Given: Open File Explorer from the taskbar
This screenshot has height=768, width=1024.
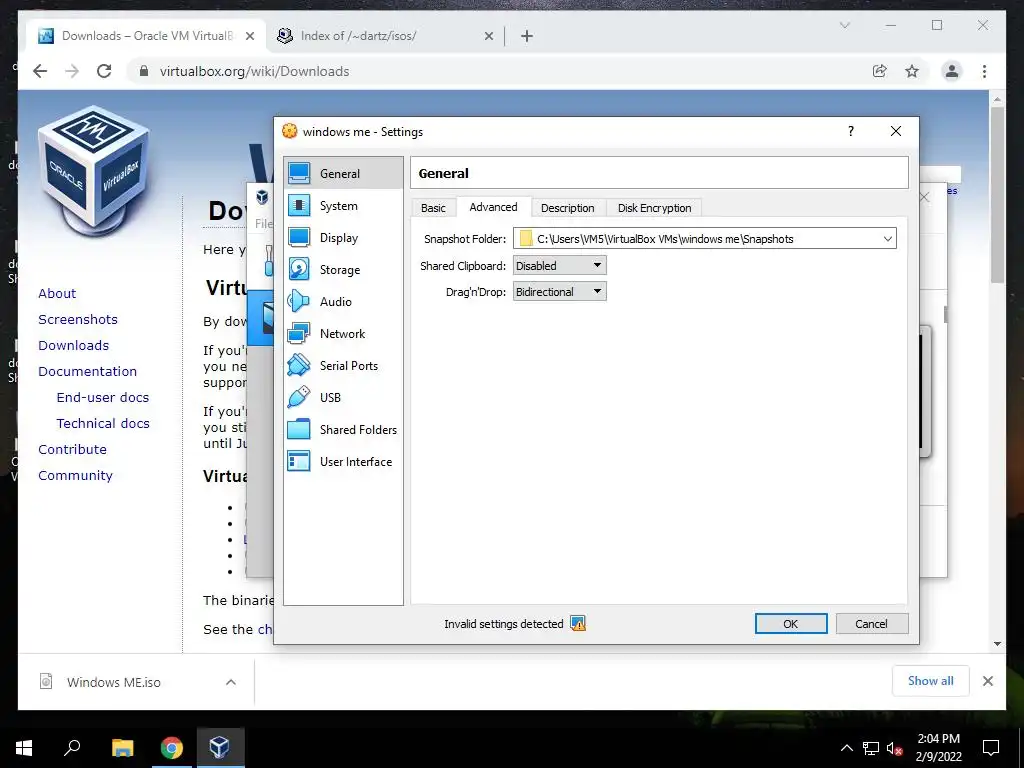Looking at the screenshot, I should tap(122, 748).
